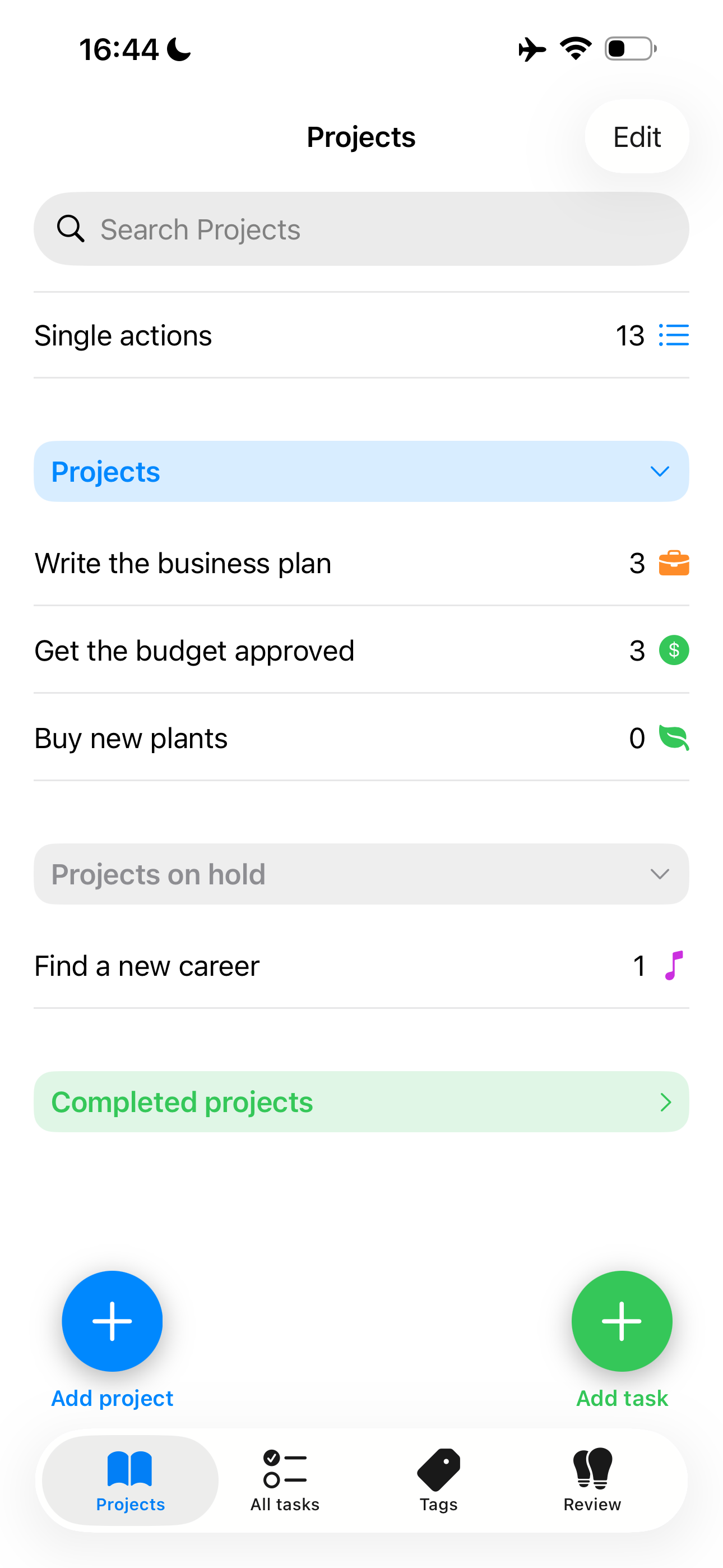Switch to the All tasks tab
This screenshot has height=1568, width=723.
point(285,1480)
